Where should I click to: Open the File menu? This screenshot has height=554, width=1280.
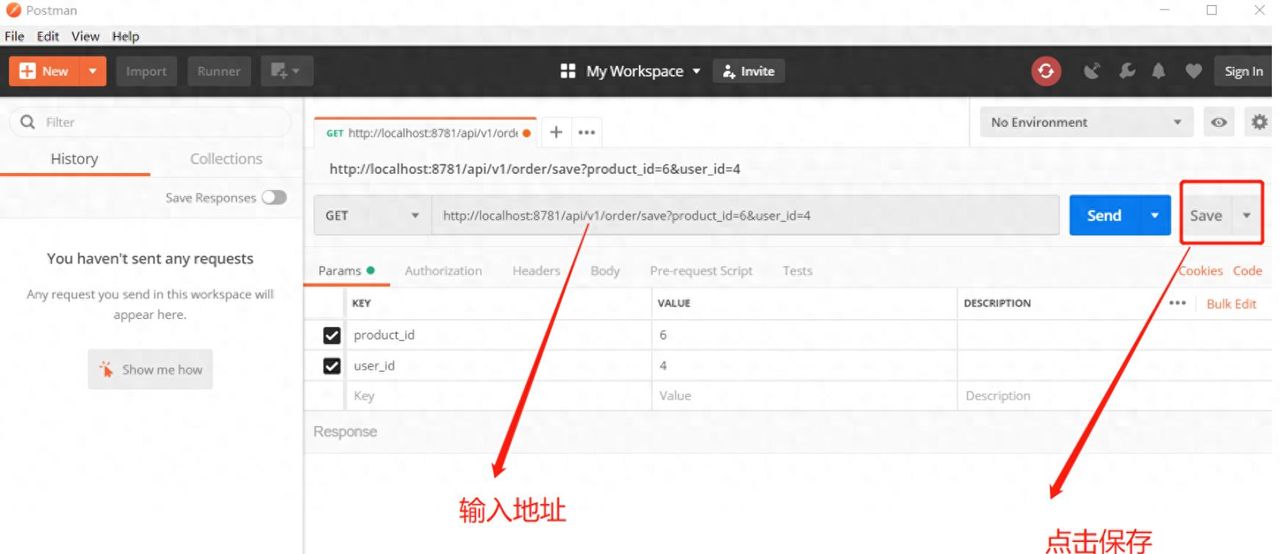(x=15, y=36)
